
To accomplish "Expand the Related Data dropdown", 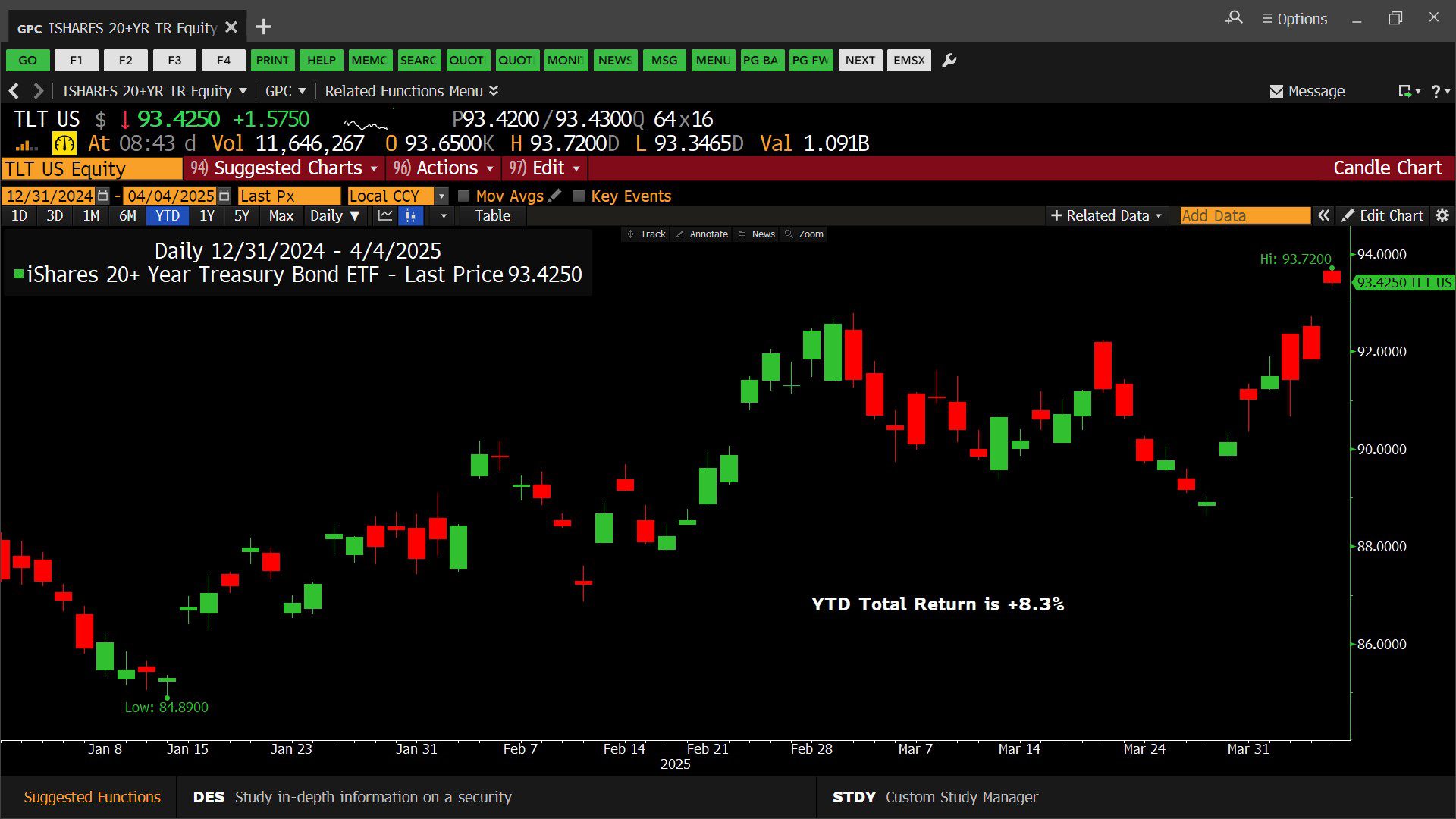I will tap(1106, 216).
